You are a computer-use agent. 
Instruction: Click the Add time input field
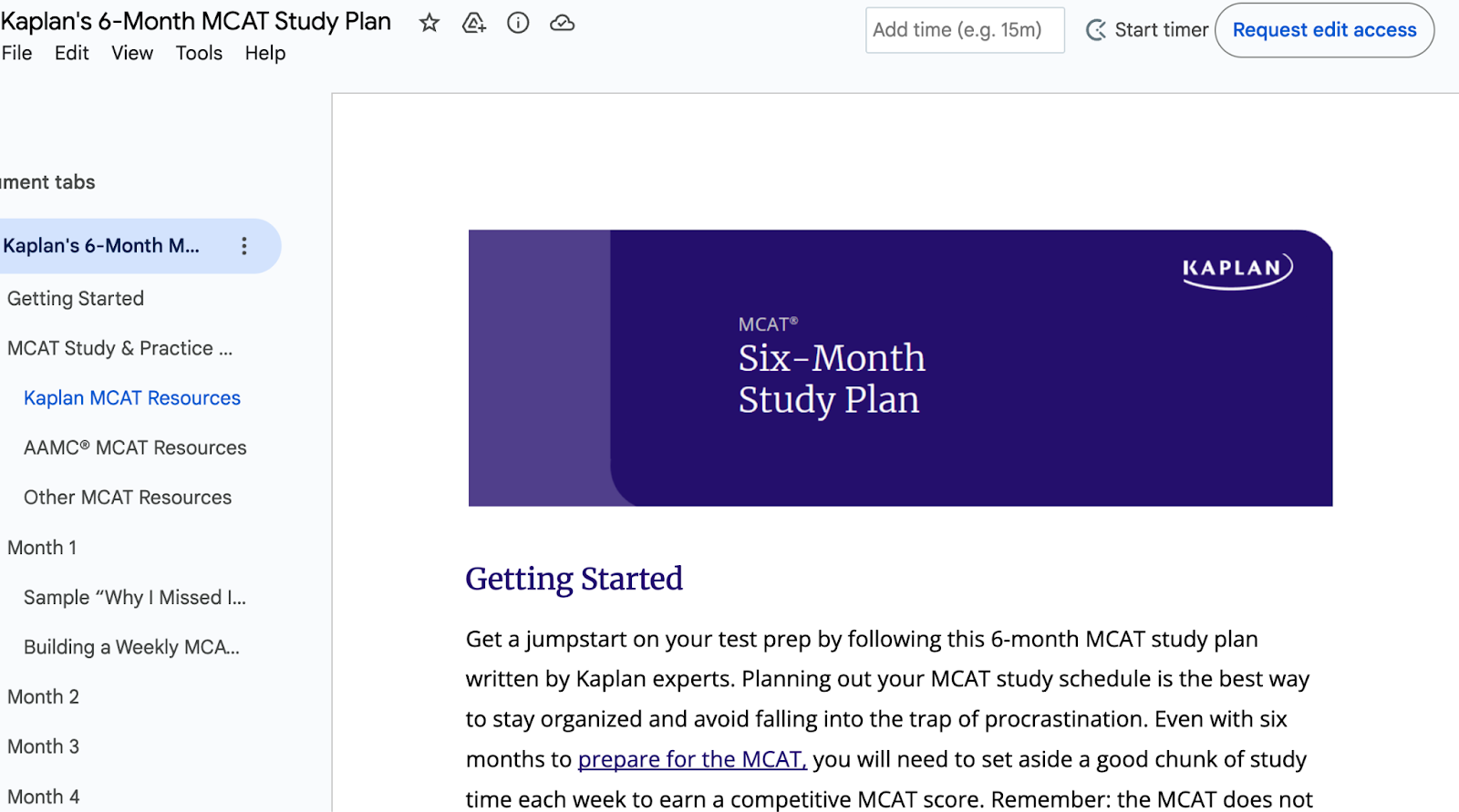[x=964, y=30]
